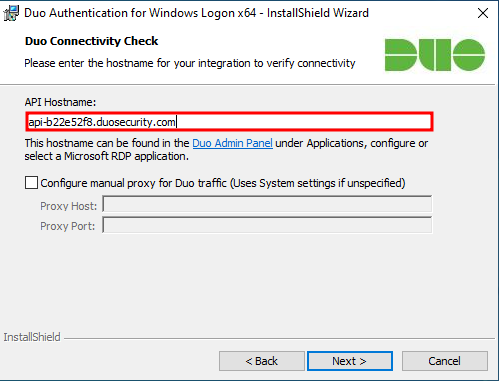The height and width of the screenshot is (381, 499).
Task: Go to the previous step with Back
Action: [x=262, y=361]
